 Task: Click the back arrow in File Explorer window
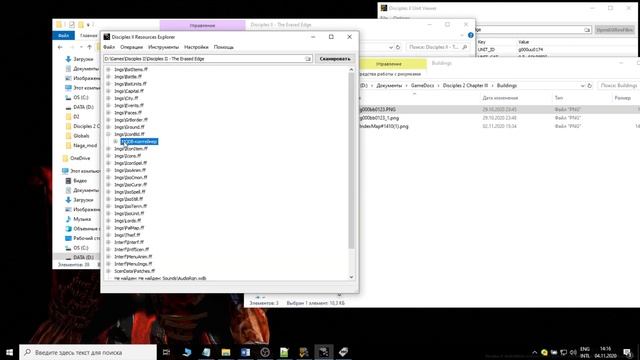[60, 47]
